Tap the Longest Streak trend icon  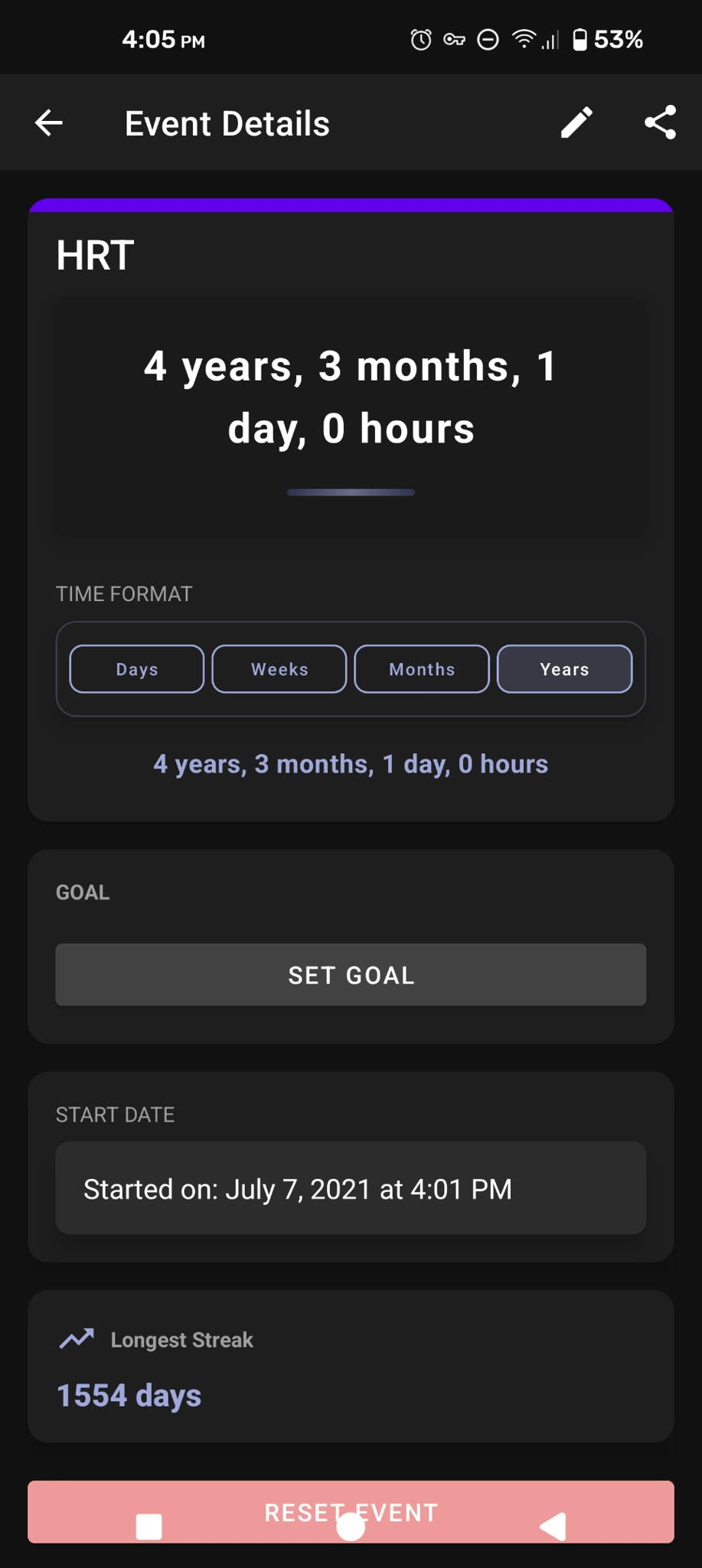(77, 1338)
